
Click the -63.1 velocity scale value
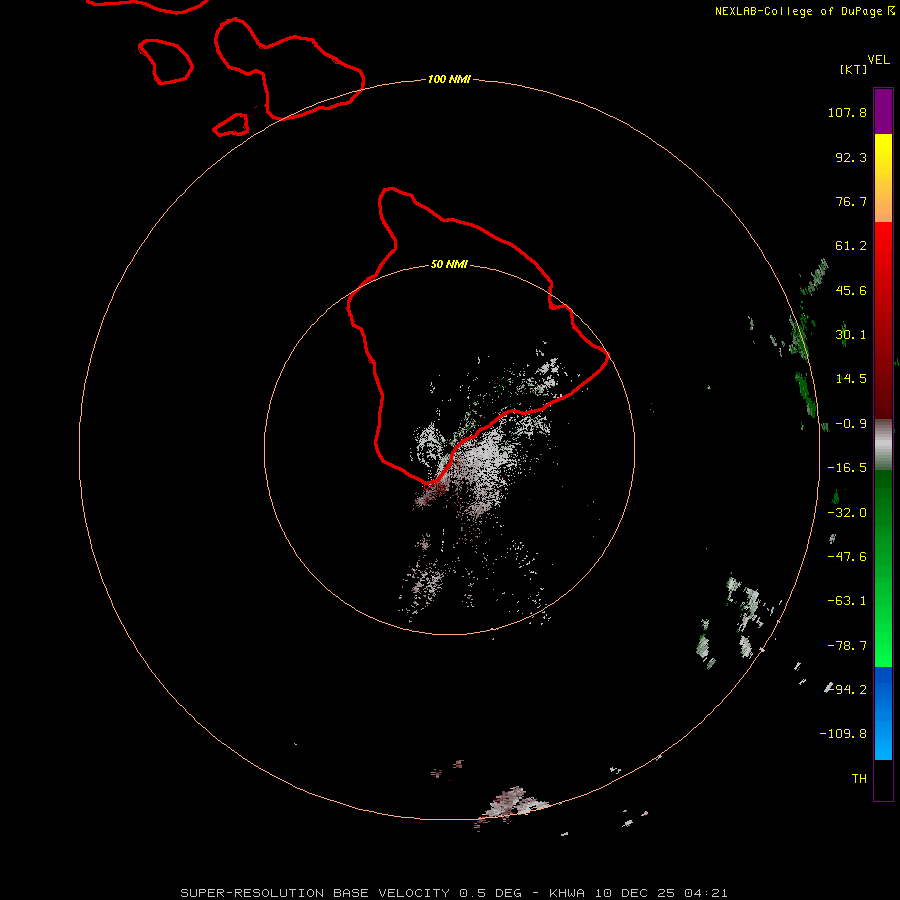tap(847, 601)
